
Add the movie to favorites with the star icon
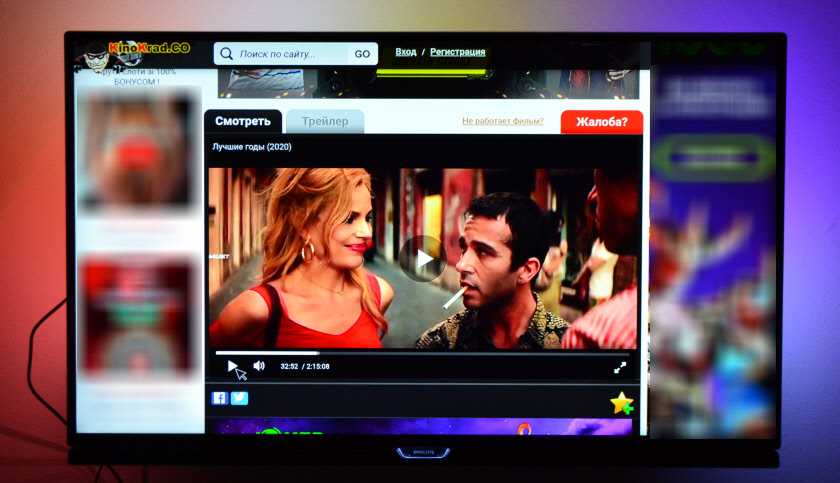click(621, 403)
